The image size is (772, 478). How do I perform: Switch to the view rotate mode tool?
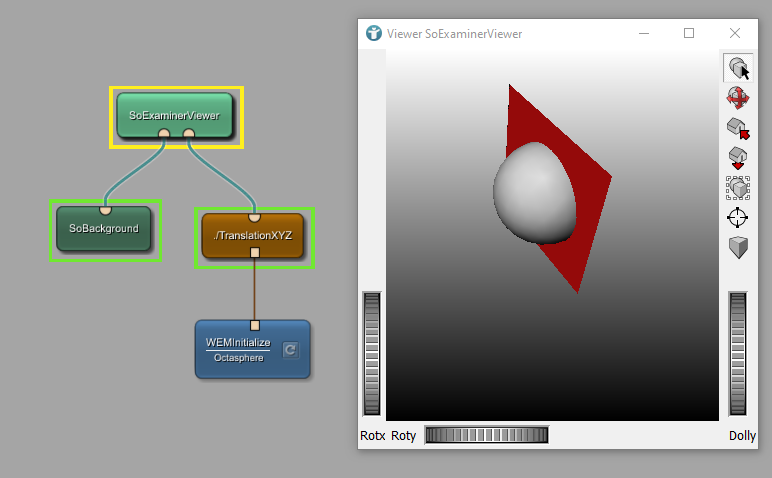click(738, 98)
